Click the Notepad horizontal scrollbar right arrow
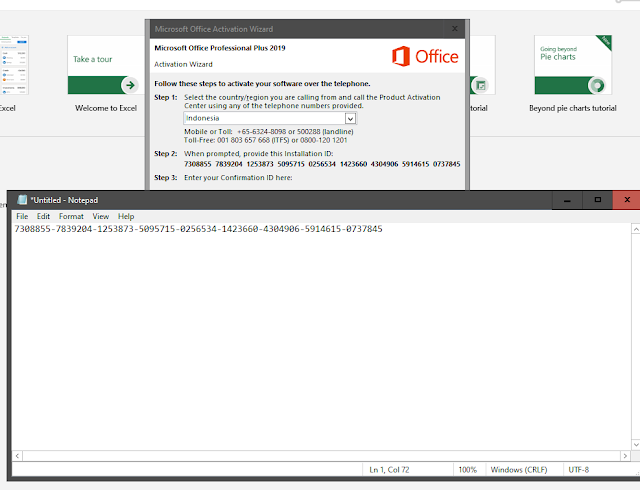 pos(625,456)
